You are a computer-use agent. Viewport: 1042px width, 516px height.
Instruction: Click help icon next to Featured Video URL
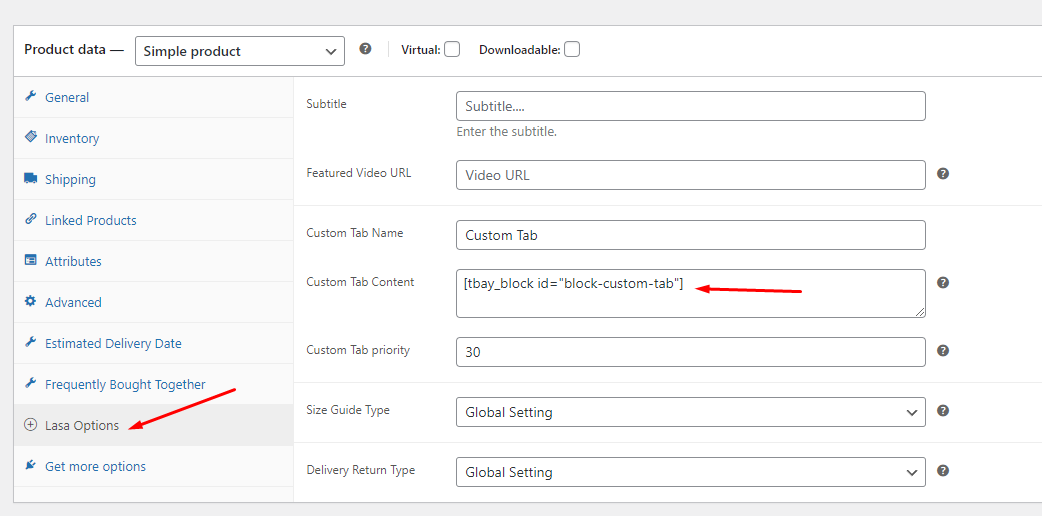(x=943, y=174)
